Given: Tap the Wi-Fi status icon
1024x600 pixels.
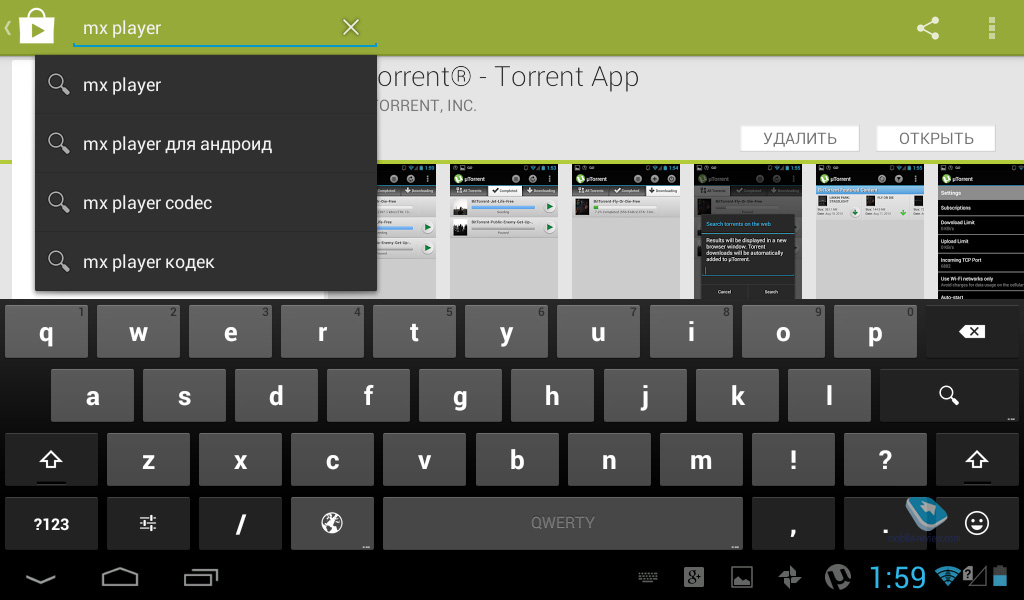Looking at the screenshot, I should tap(948, 576).
